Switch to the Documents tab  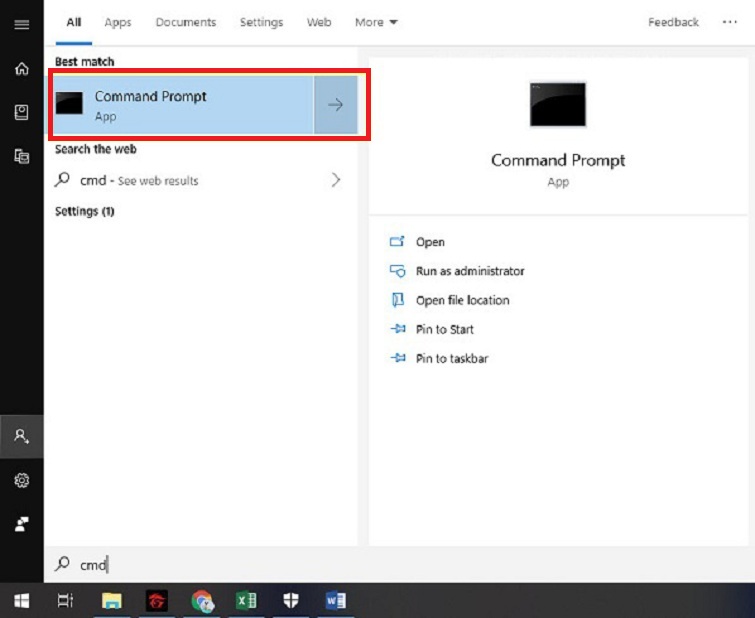(x=185, y=22)
